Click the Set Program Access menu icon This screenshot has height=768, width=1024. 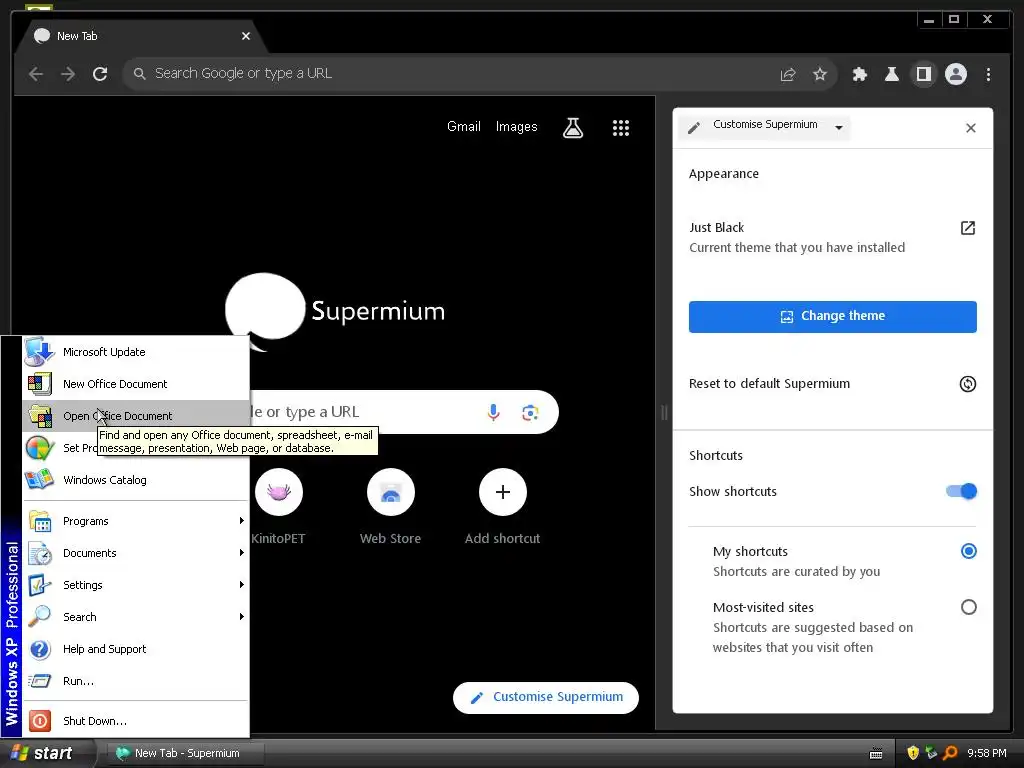point(40,448)
